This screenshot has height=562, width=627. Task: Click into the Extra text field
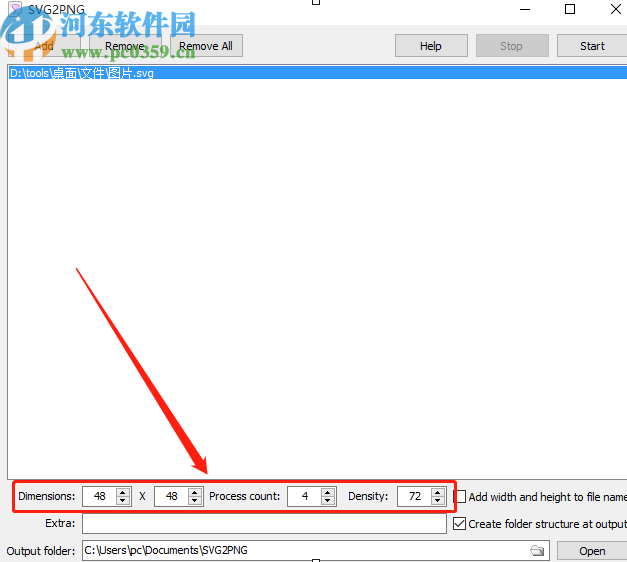pos(264,524)
